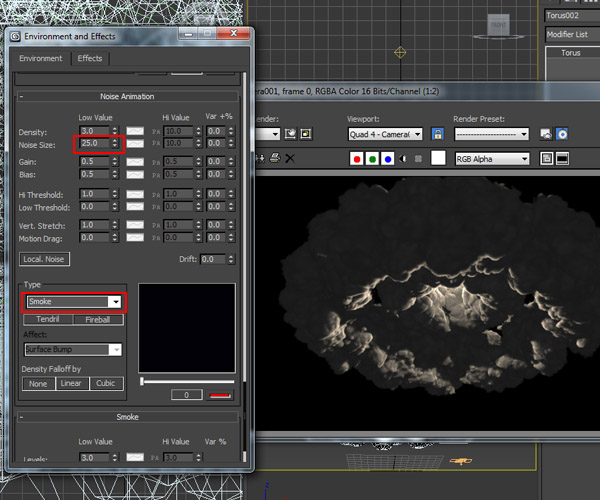This screenshot has width=600, height=500.
Task: Click the print image icon
Action: click(273, 158)
